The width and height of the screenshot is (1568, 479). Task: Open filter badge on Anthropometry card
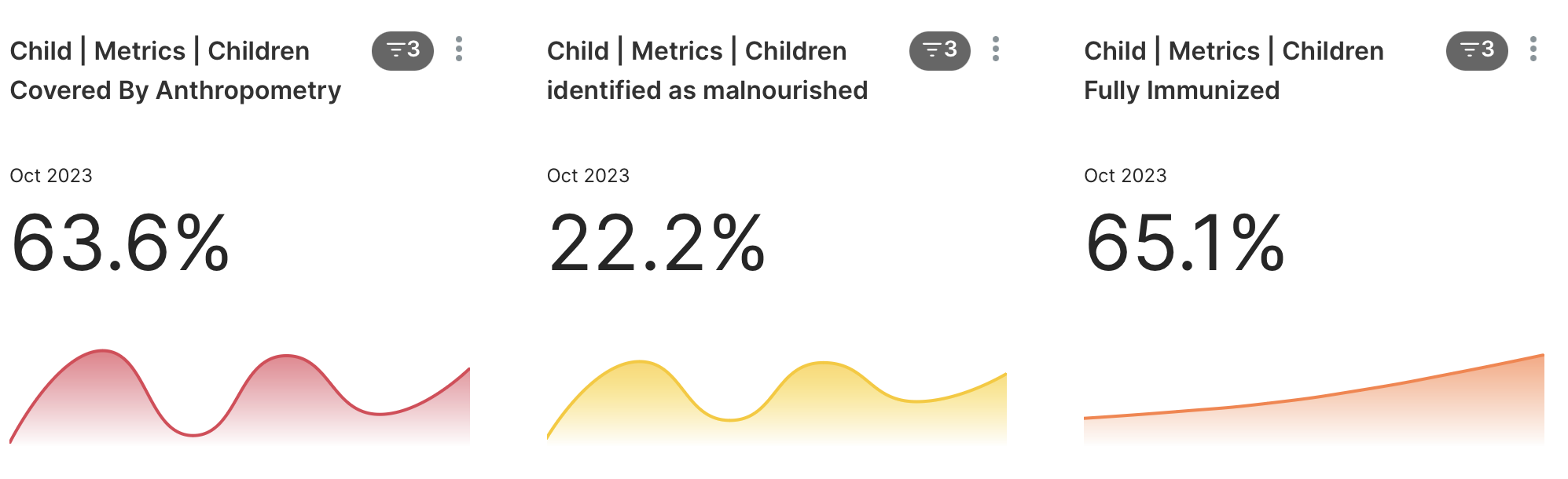(402, 51)
